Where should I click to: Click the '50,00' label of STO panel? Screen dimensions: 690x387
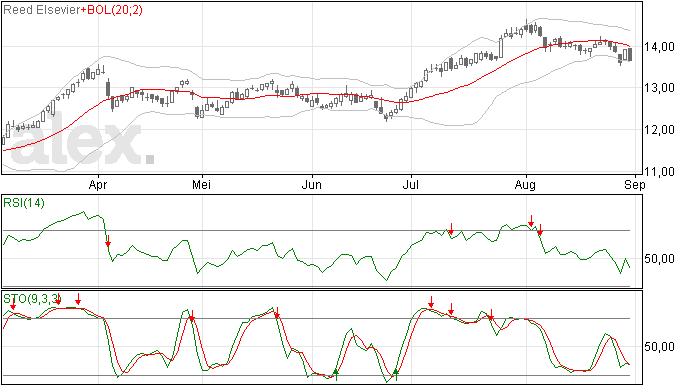[659, 347]
